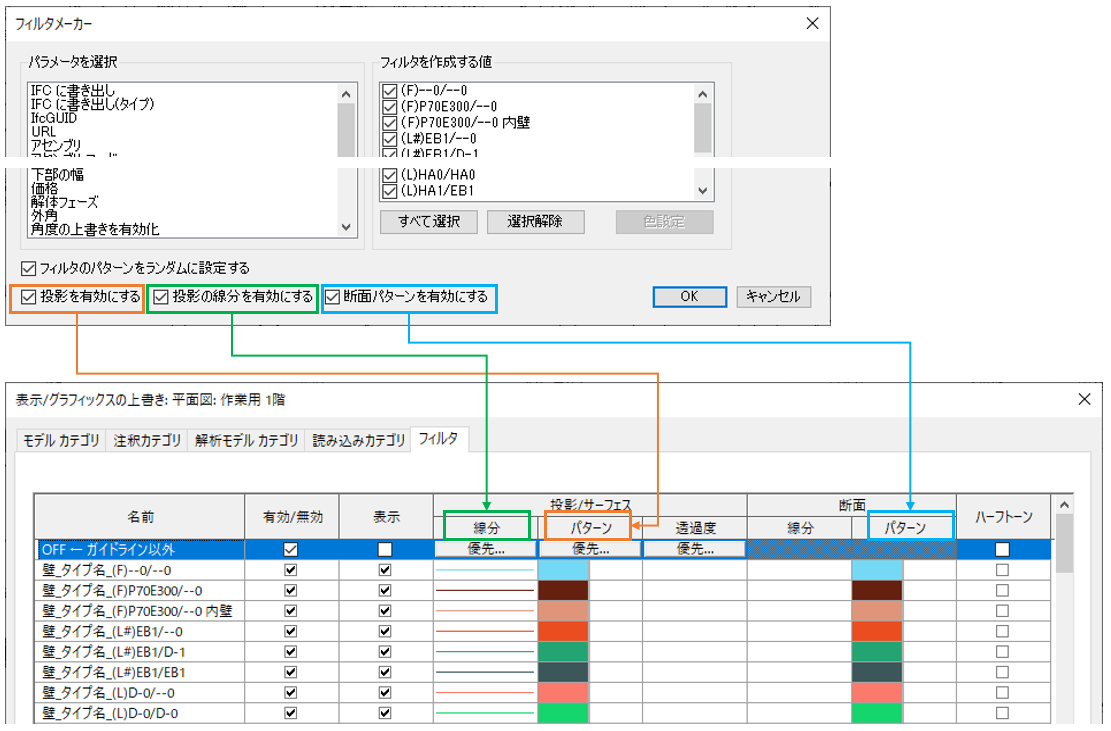Screen dimensions: 1111x731
Task: Switch to 読み込みカテゴリ tab
Action: 359,441
